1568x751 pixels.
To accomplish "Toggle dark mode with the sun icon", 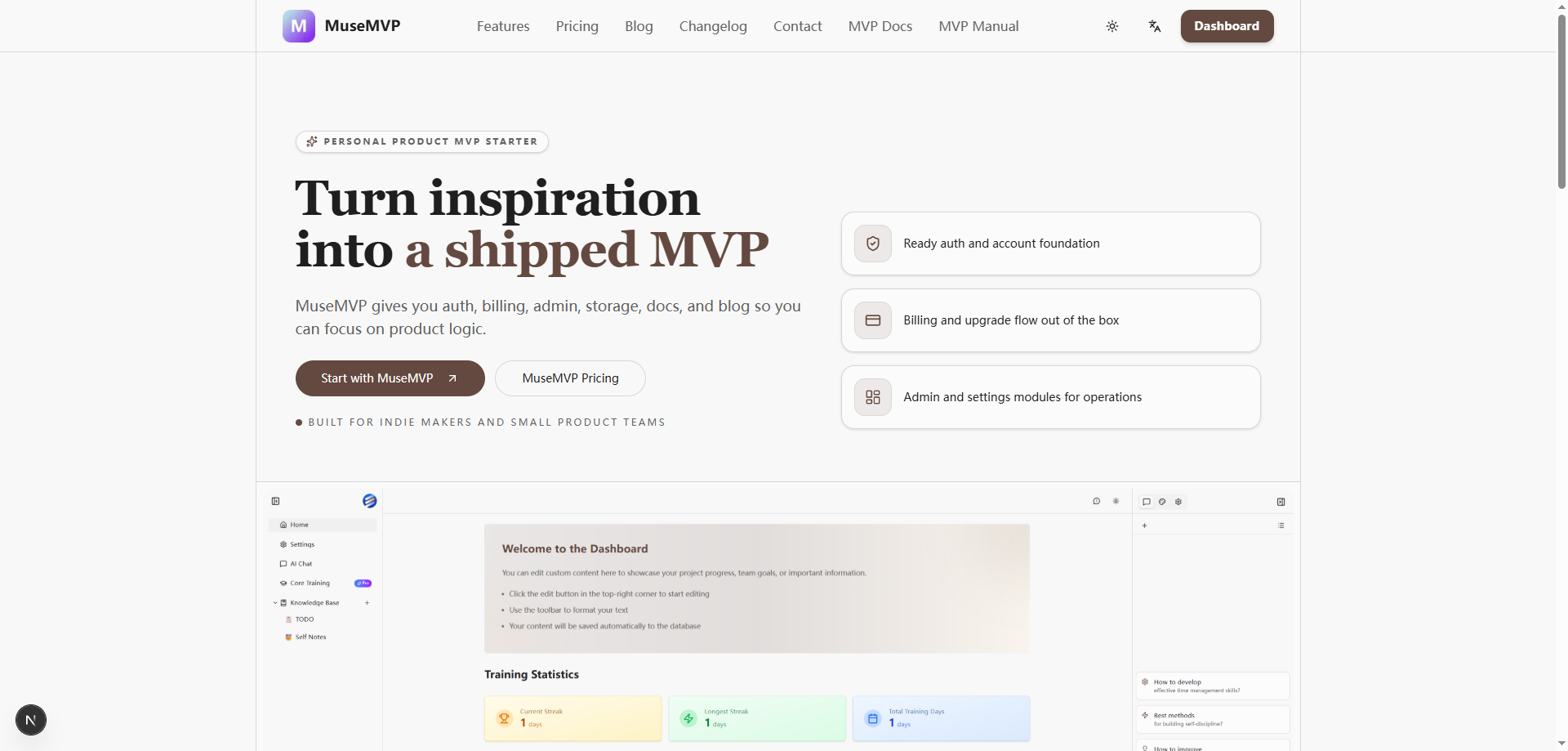I will pos(1112,26).
